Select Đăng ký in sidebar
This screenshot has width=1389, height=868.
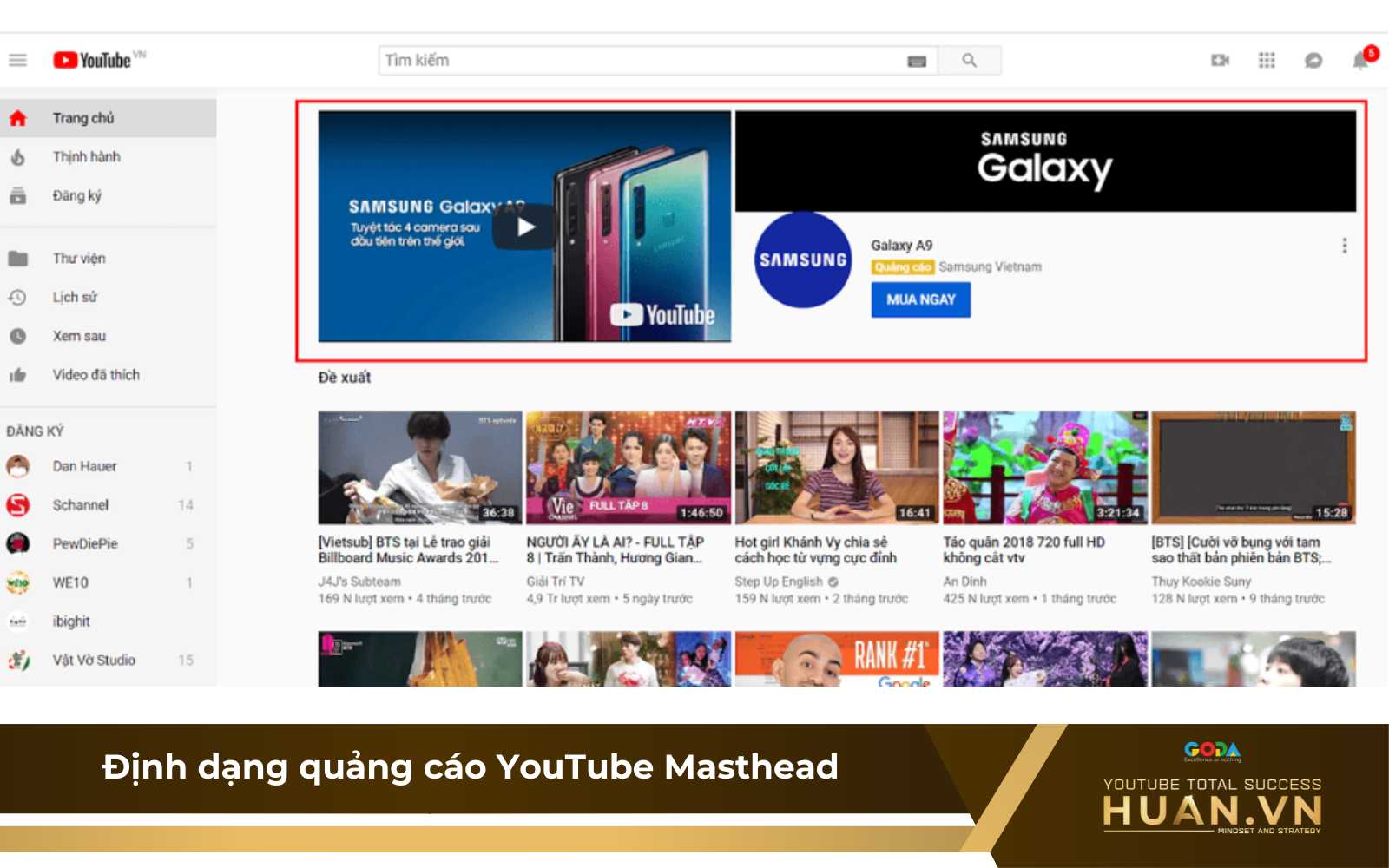coord(108,195)
